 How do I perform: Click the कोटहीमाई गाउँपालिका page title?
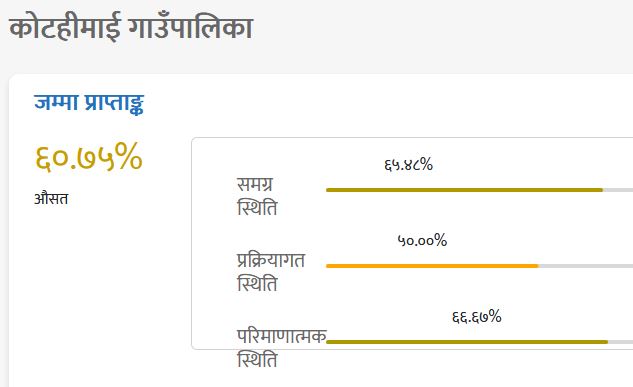click(x=131, y=27)
